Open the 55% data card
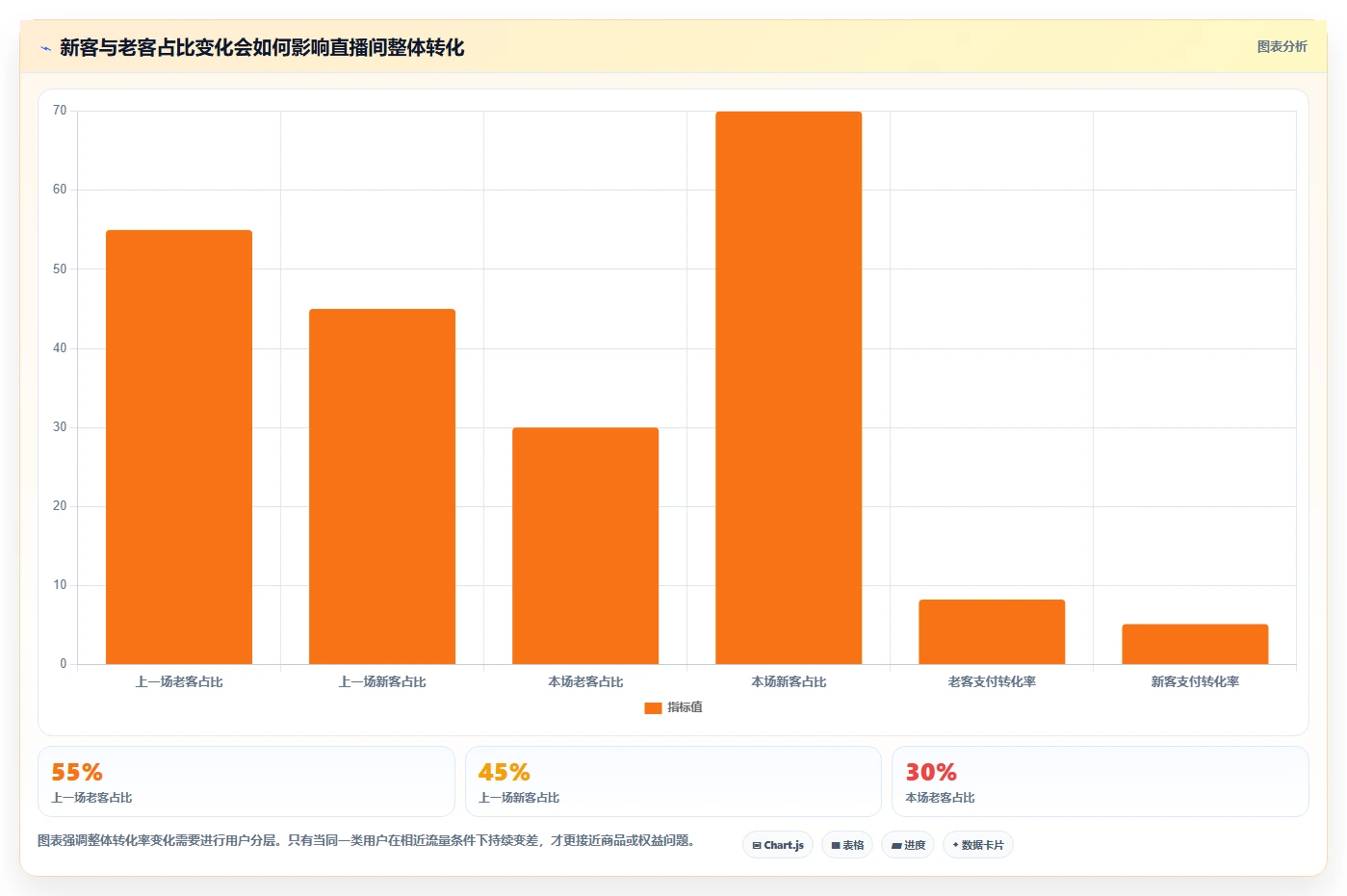This screenshot has width=1347, height=896. 246,781
